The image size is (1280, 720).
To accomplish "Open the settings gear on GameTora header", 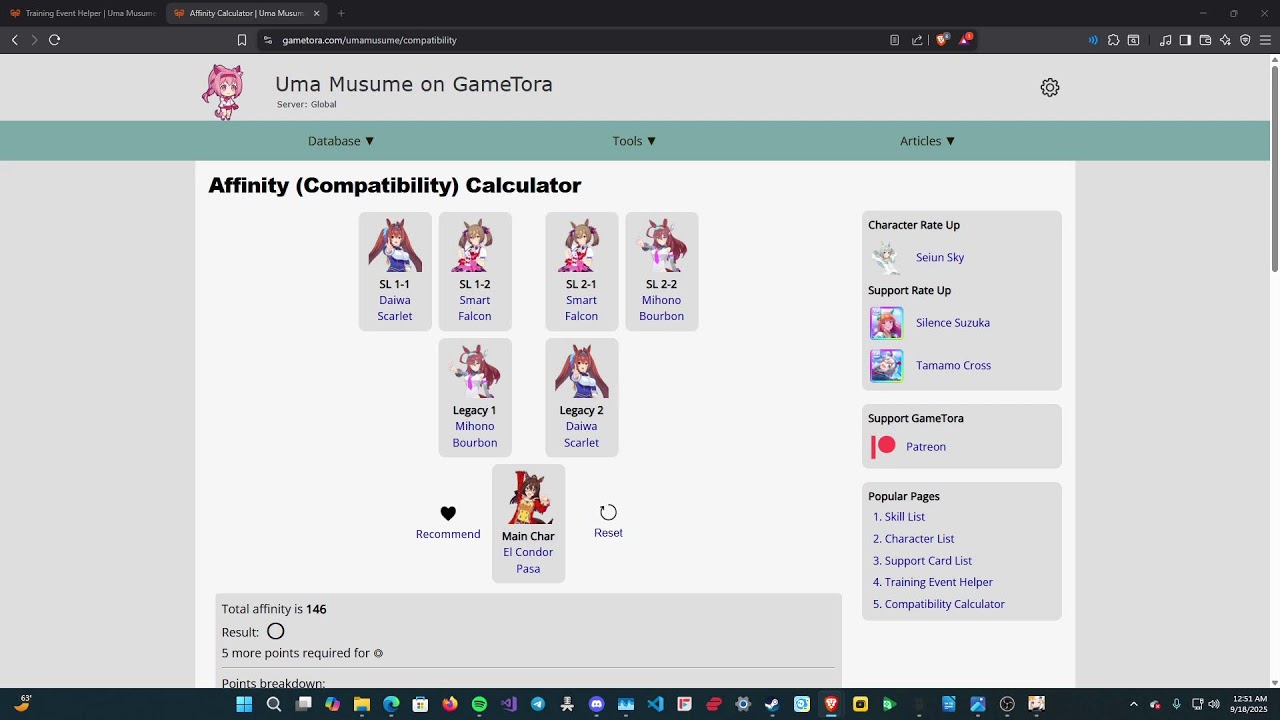I will point(1049,88).
